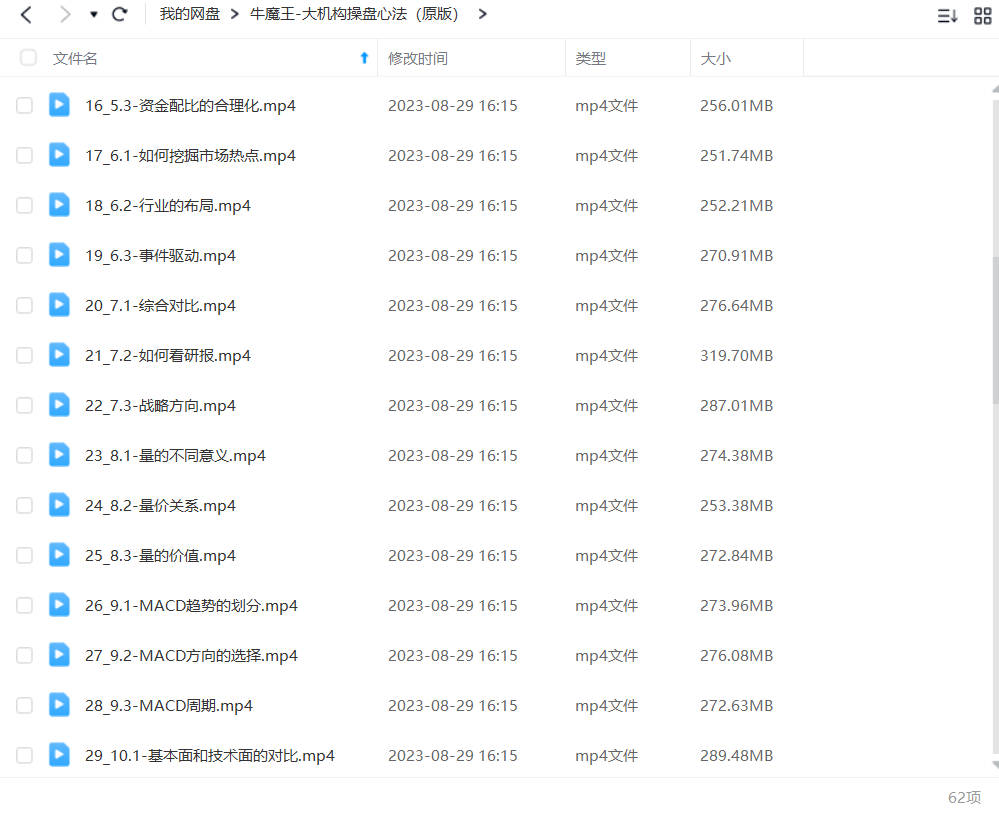Check the box for 28_9.3-MACD周期.mp4

pos(24,705)
